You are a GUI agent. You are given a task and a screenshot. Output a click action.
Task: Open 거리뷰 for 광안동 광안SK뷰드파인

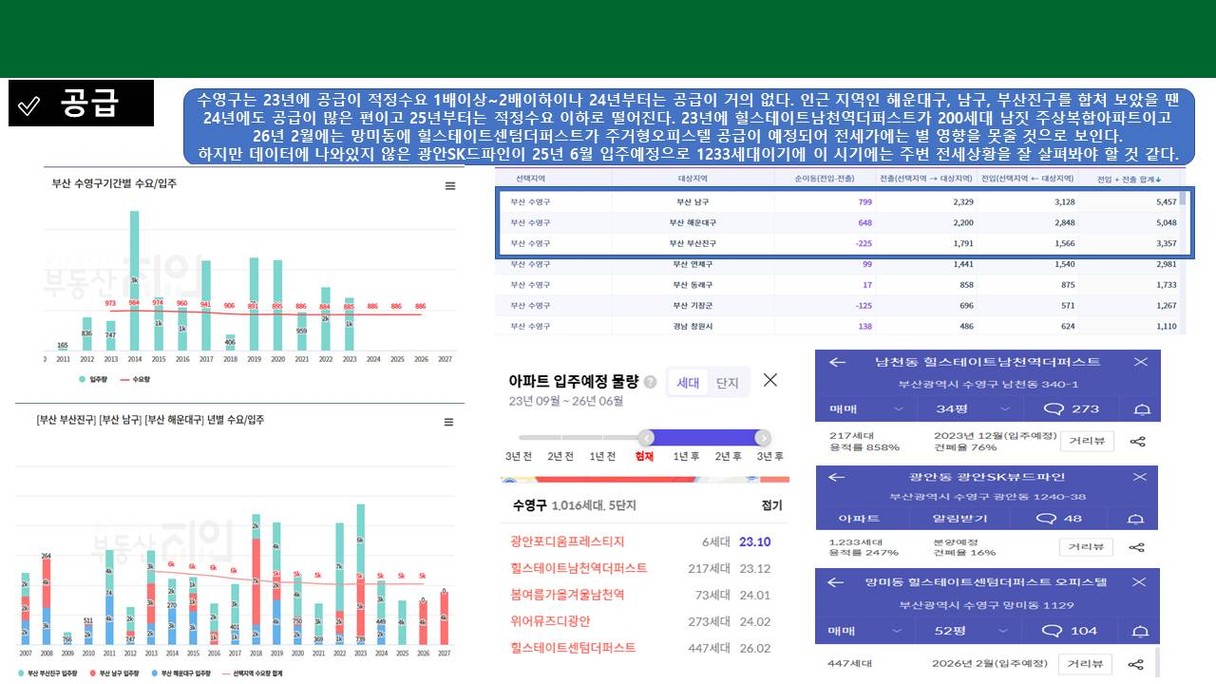(x=1086, y=547)
